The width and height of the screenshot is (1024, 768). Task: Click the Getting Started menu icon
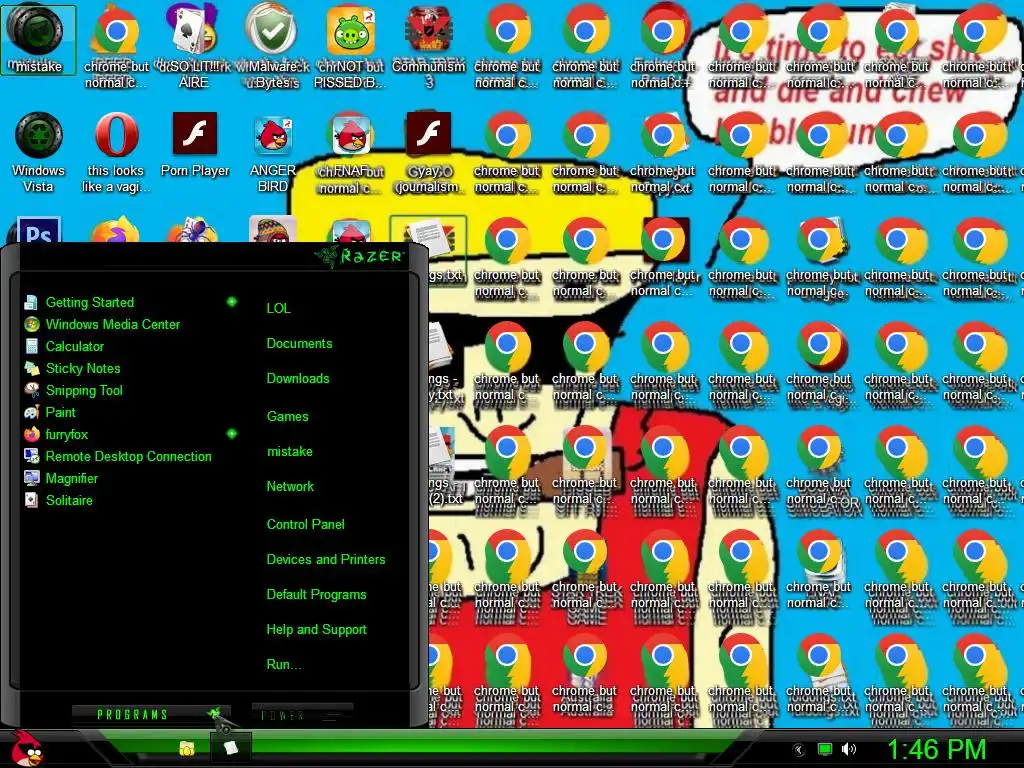point(31,302)
